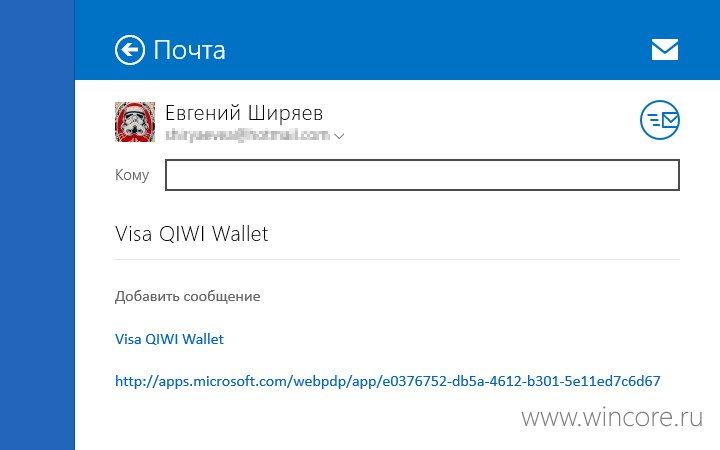
Task: Open the blurred hotmail address selector
Action: coord(248,135)
